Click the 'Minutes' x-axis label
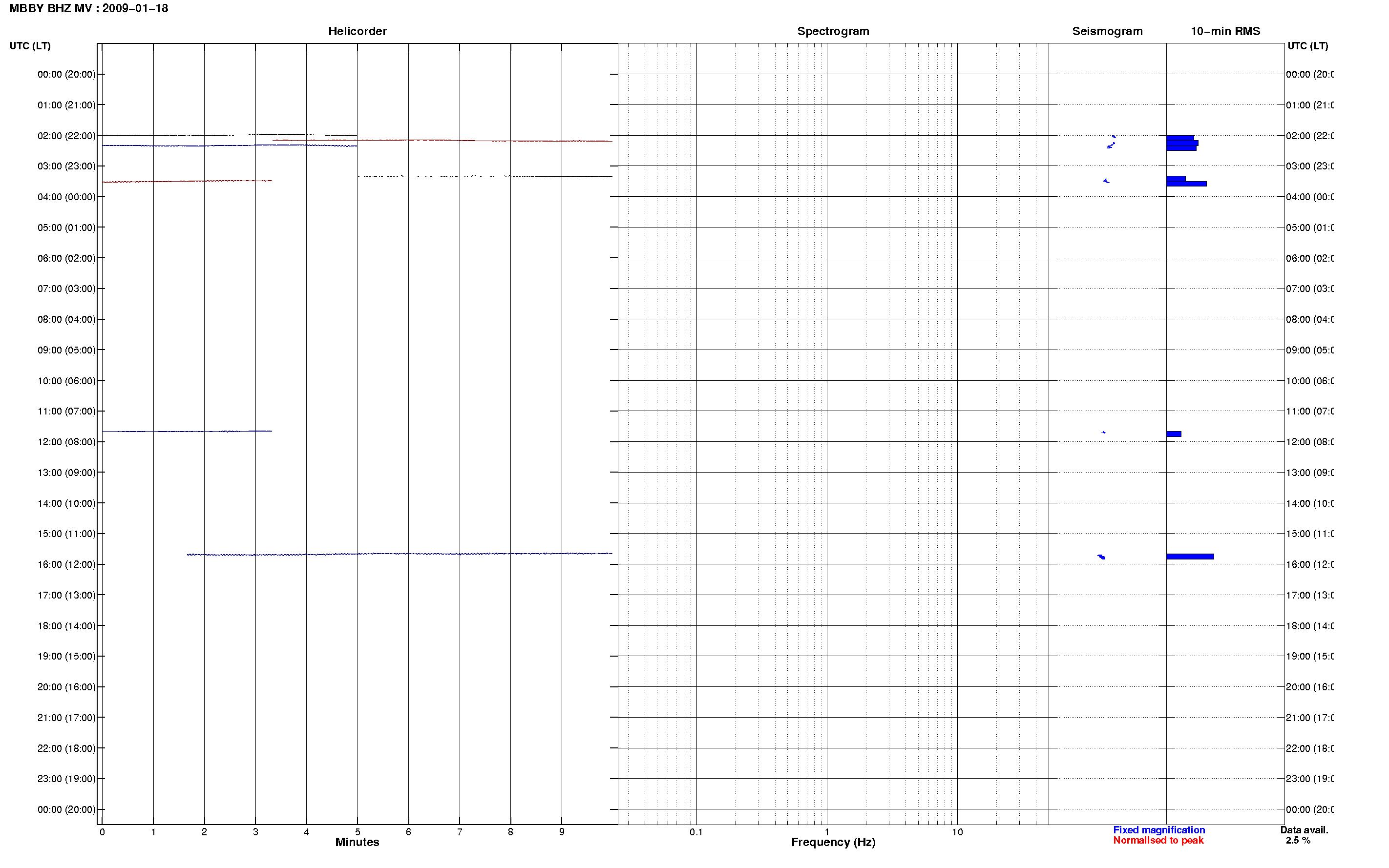Image resolution: width=1389 pixels, height=868 pixels. click(x=357, y=842)
